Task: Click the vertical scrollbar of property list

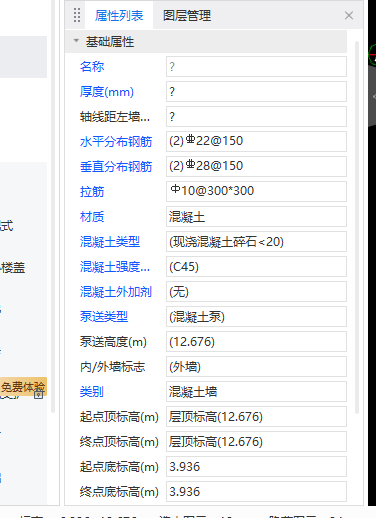Action: coord(357,227)
